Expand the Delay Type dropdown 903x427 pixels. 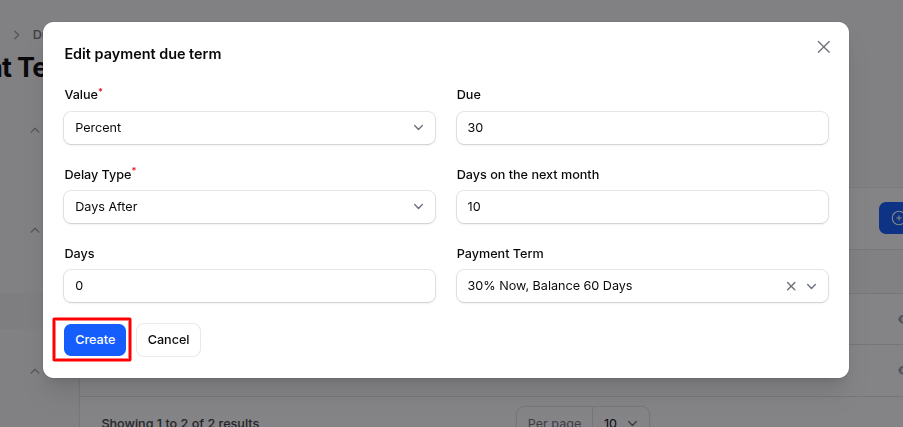[249, 207]
